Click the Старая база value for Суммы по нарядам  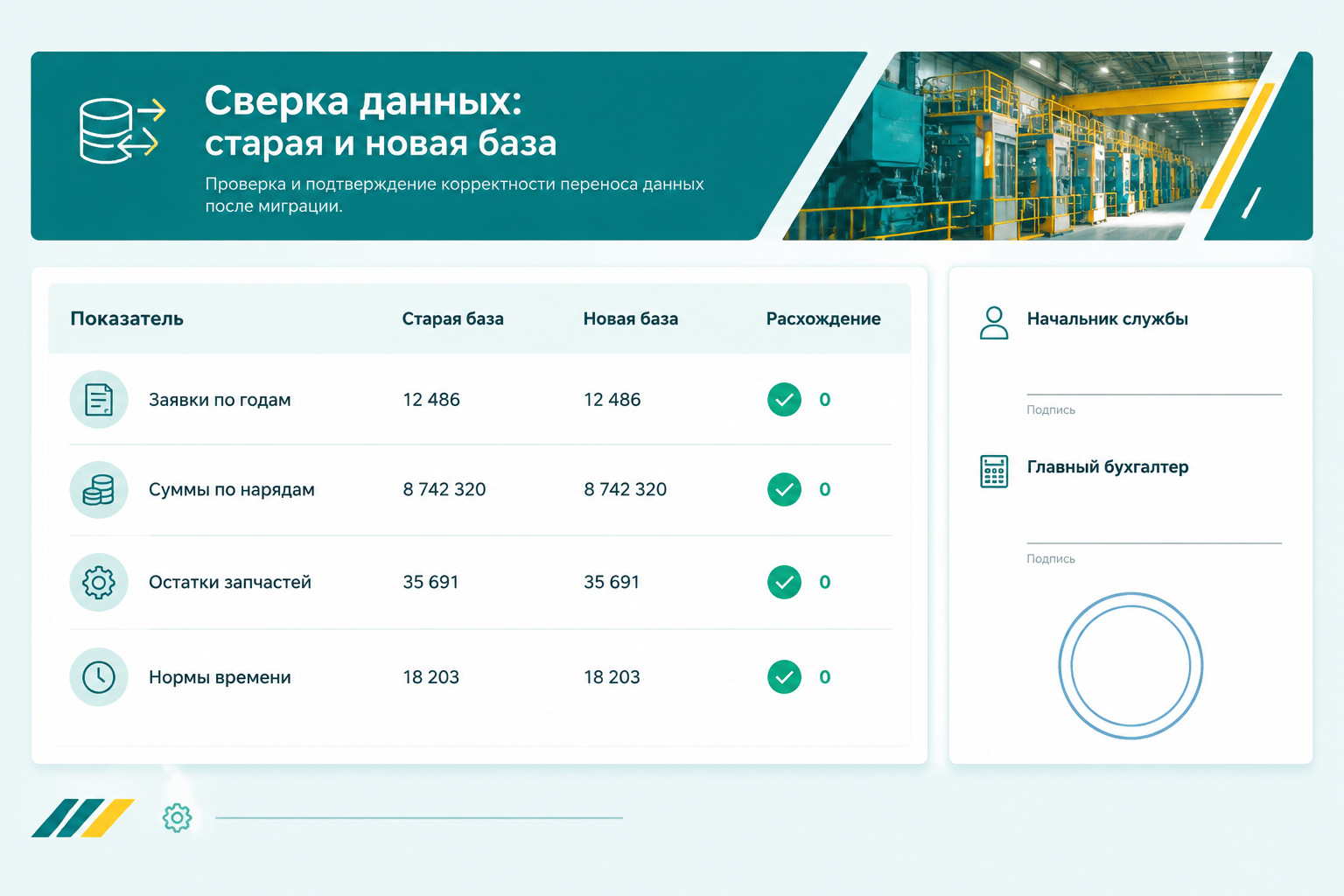coord(444,490)
